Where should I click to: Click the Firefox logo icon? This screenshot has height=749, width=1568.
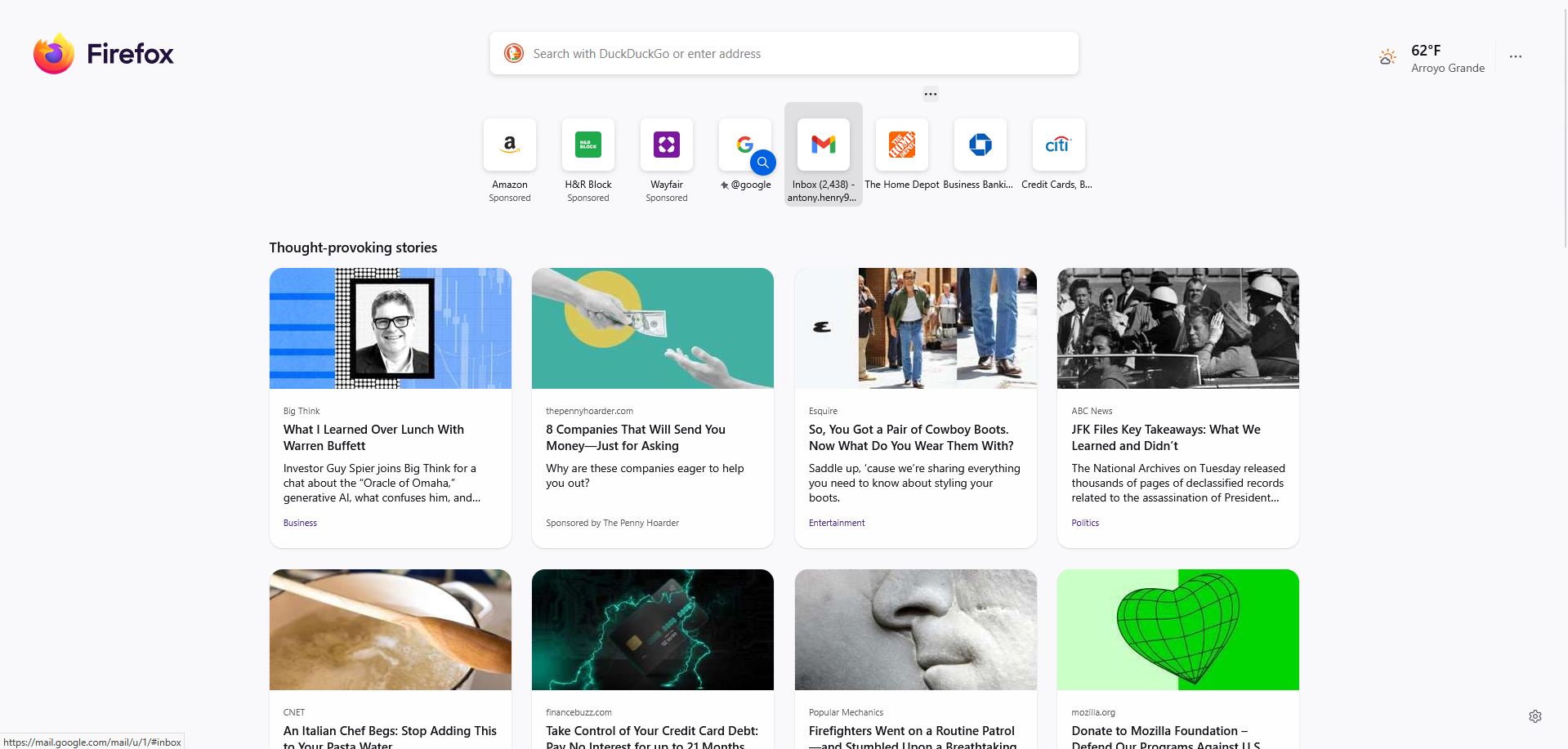(54, 54)
